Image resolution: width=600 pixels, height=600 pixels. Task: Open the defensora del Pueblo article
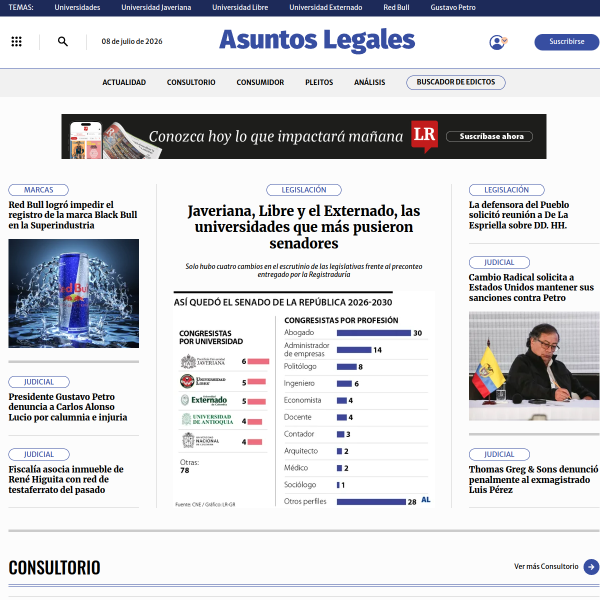[519, 215]
